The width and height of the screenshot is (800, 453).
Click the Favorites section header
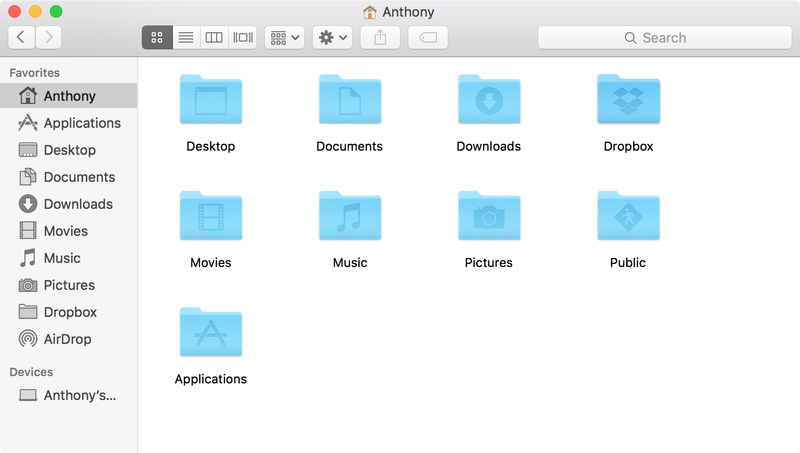click(x=35, y=73)
